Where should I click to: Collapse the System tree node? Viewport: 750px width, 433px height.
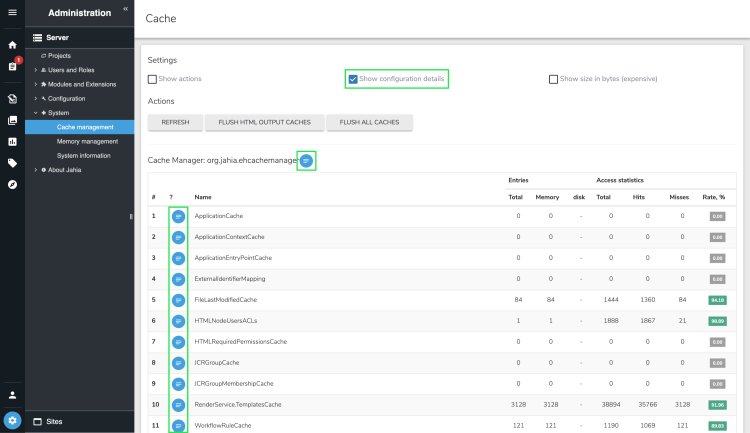(x=36, y=113)
